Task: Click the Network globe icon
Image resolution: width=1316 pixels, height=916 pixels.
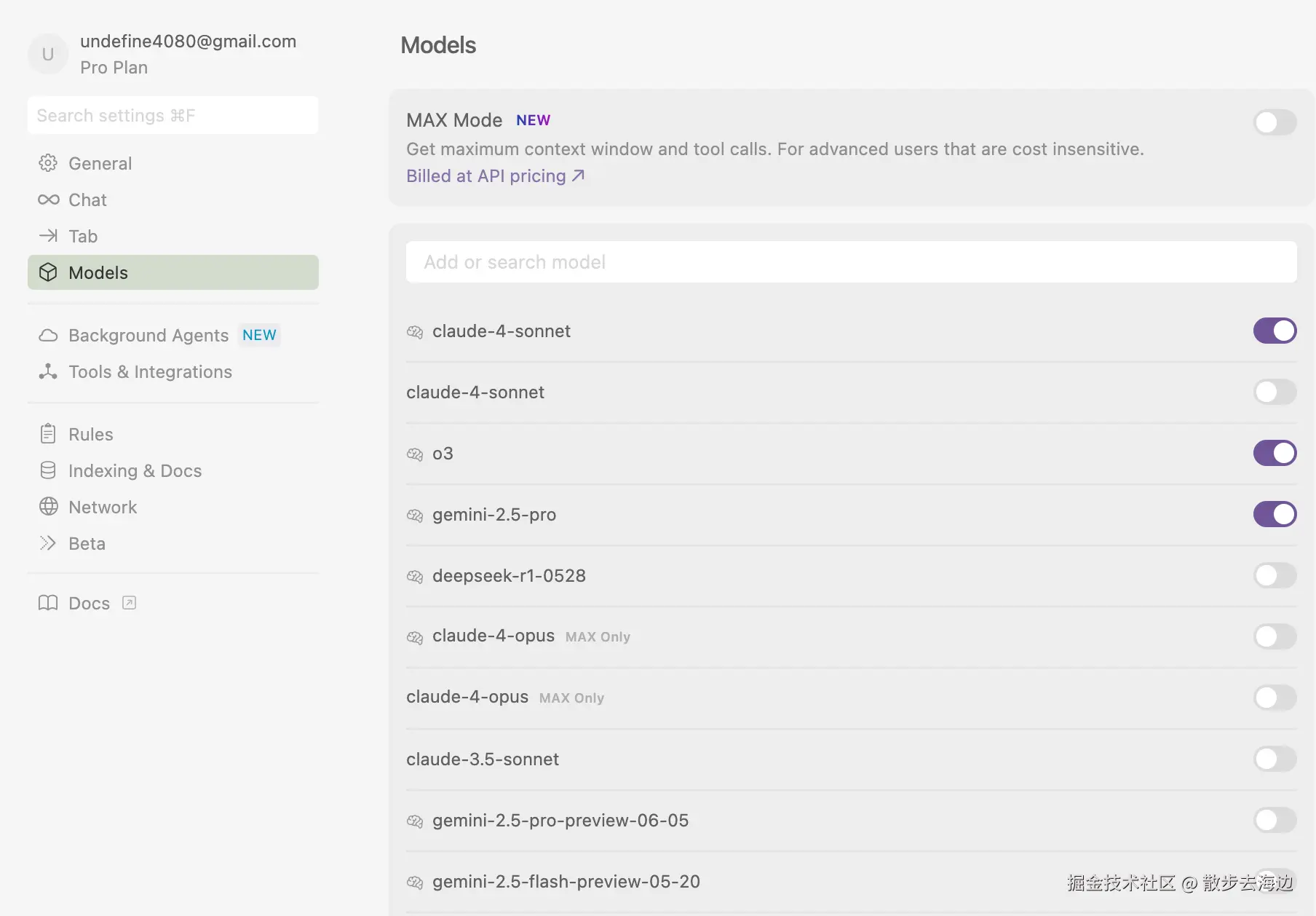Action: (x=48, y=507)
